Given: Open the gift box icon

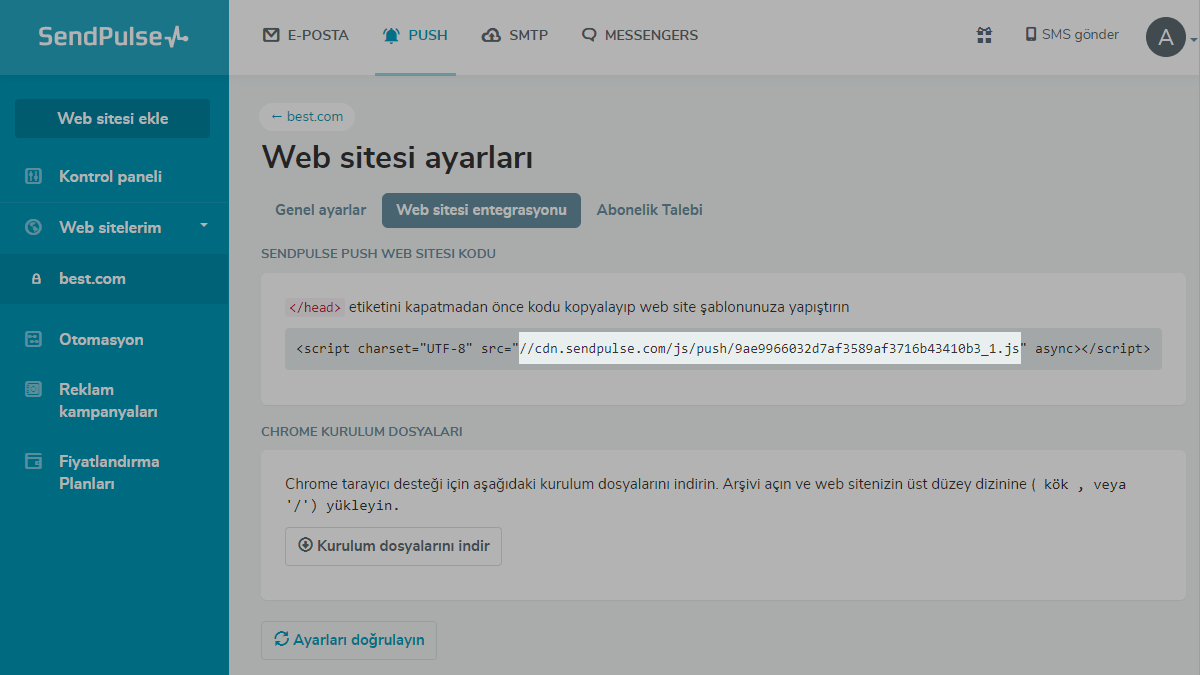Looking at the screenshot, I should pos(984,35).
